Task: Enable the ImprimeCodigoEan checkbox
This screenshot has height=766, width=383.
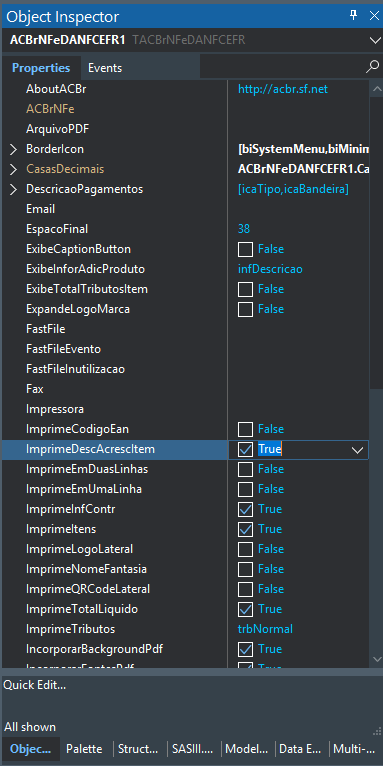Action: point(245,429)
